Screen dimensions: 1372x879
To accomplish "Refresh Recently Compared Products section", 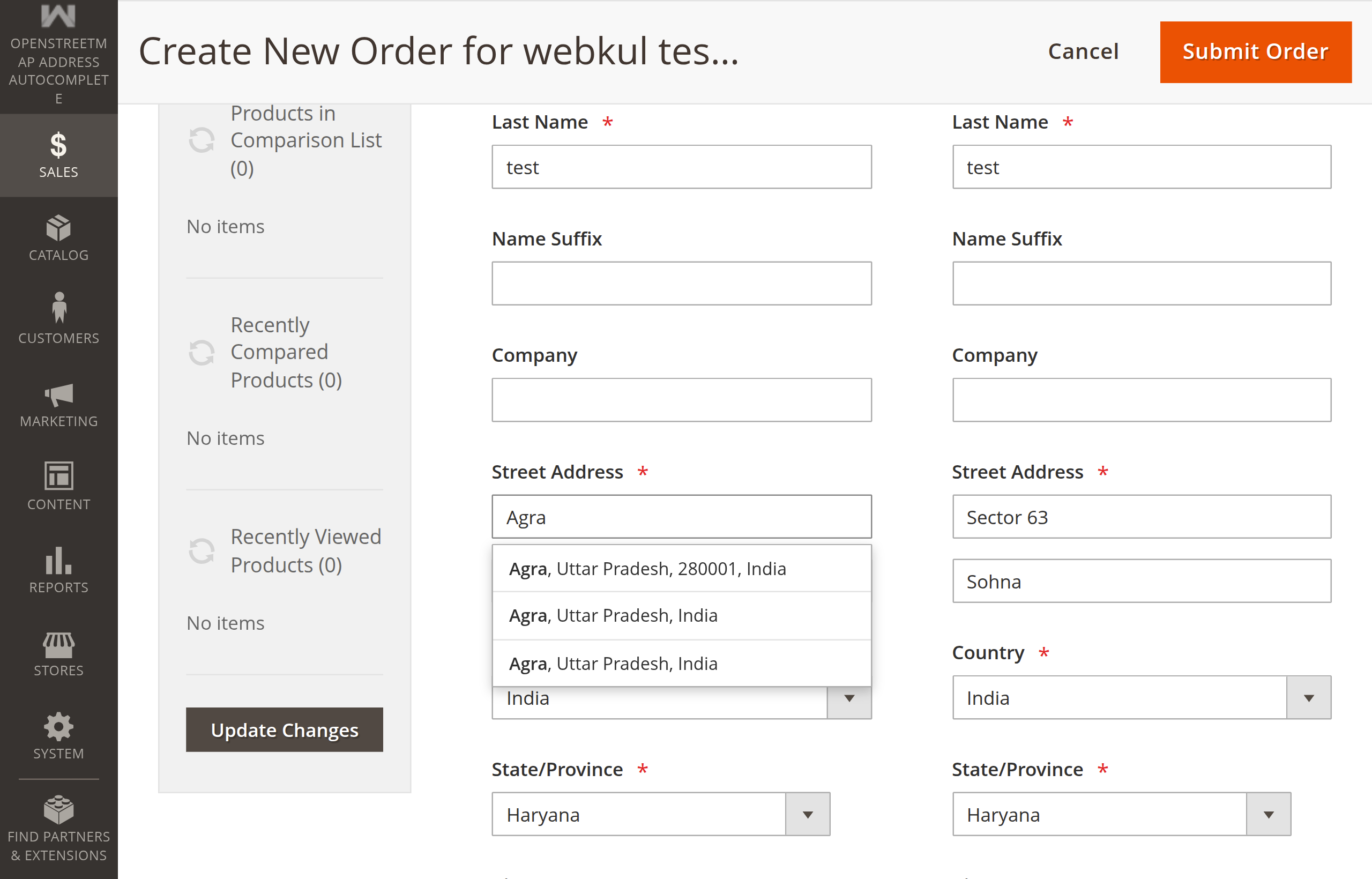I will 202,352.
